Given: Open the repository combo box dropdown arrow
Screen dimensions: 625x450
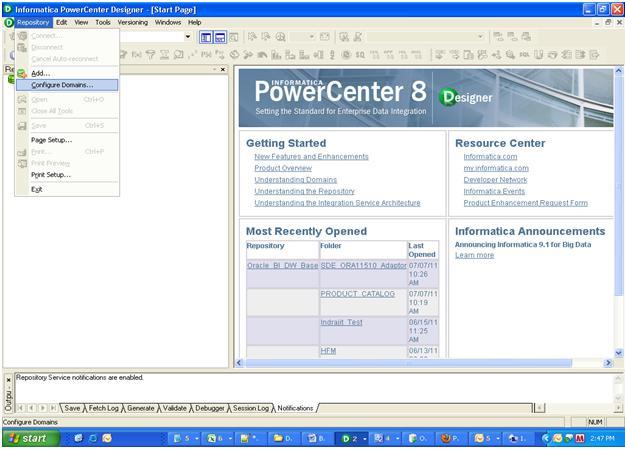Looking at the screenshot, I should click(x=188, y=37).
